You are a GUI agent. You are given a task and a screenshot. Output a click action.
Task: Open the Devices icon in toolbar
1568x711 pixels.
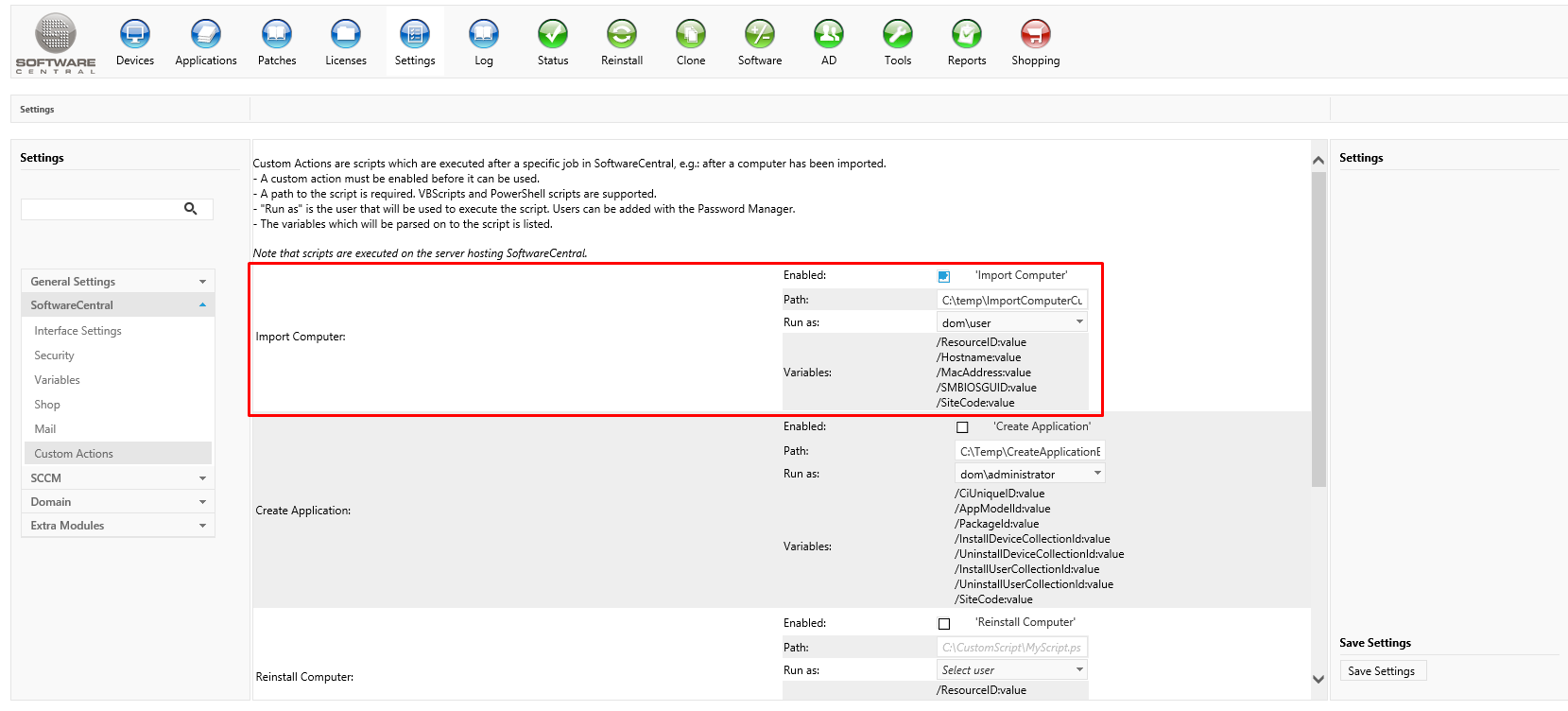(135, 35)
